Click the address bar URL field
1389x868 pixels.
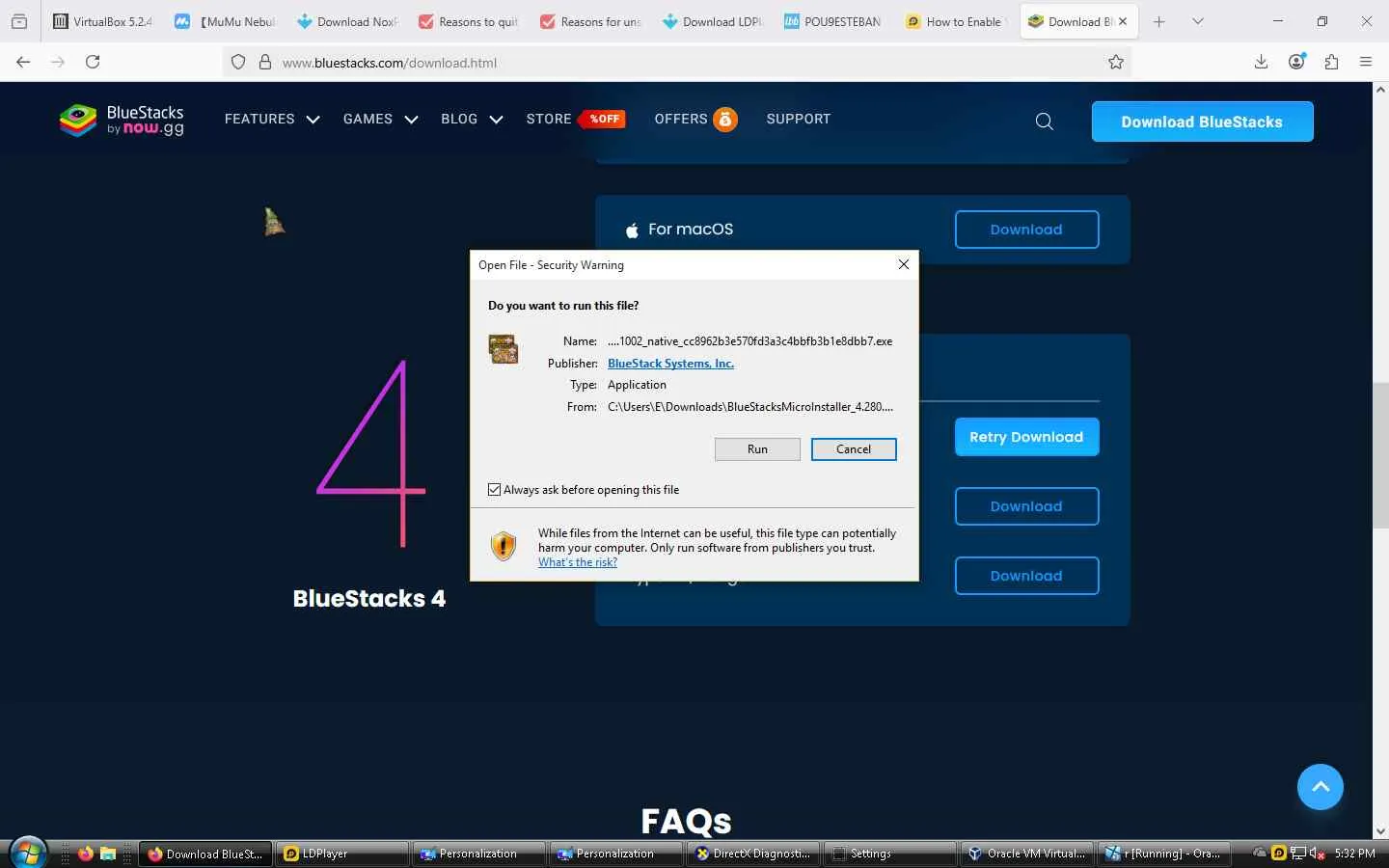click(675, 63)
